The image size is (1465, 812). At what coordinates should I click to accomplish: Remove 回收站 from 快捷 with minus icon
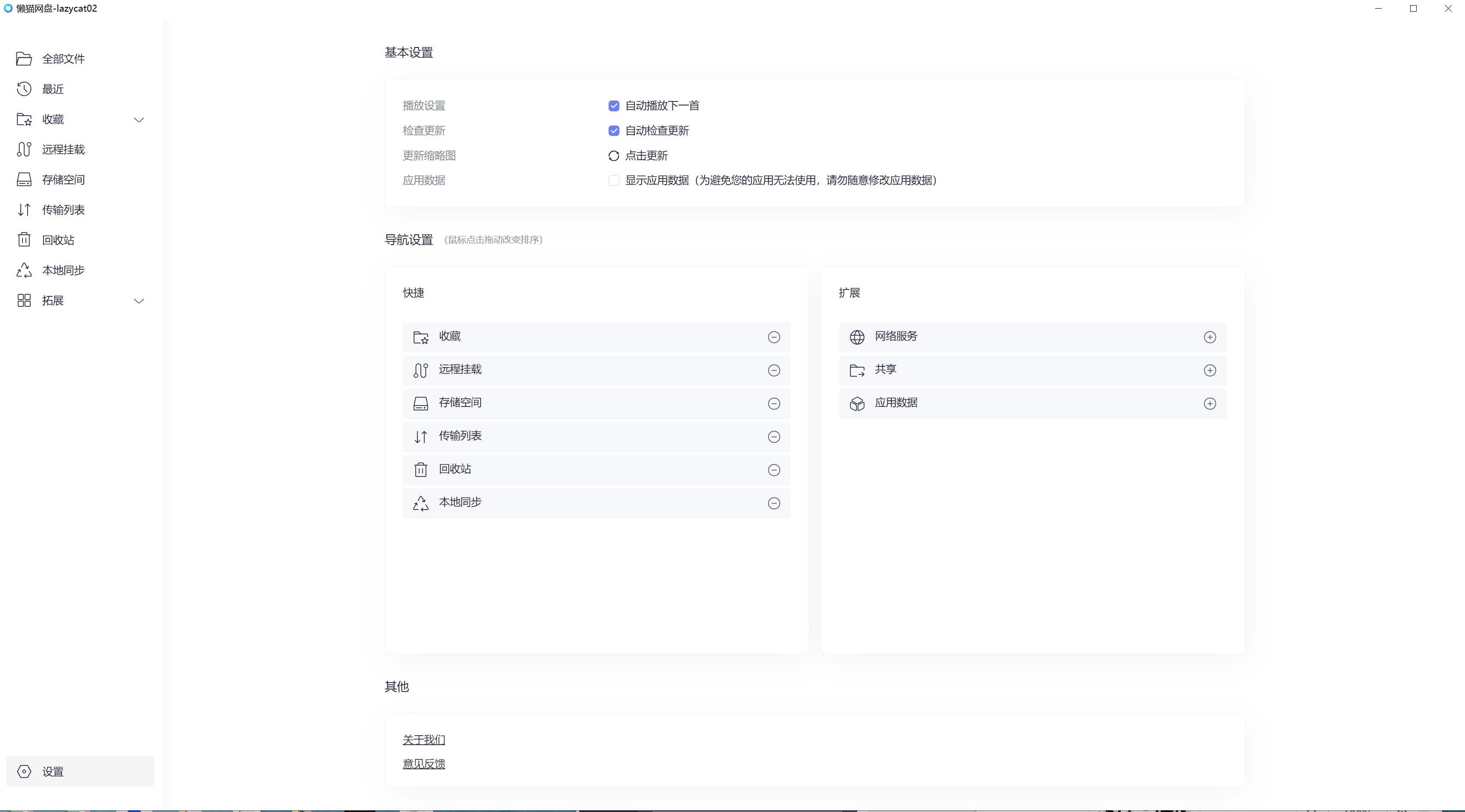coord(774,470)
